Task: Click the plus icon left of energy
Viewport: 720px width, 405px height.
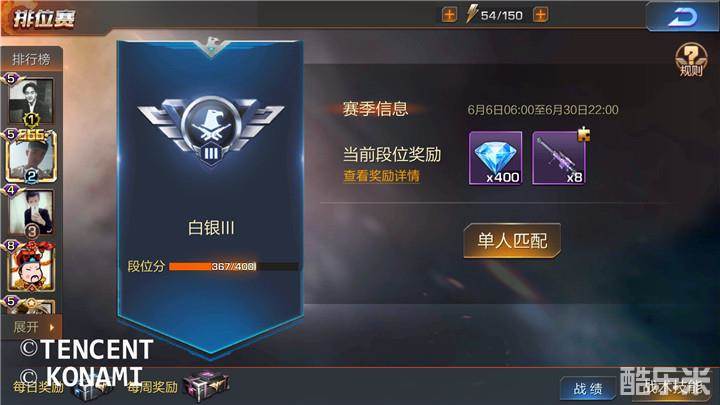Action: click(x=449, y=15)
